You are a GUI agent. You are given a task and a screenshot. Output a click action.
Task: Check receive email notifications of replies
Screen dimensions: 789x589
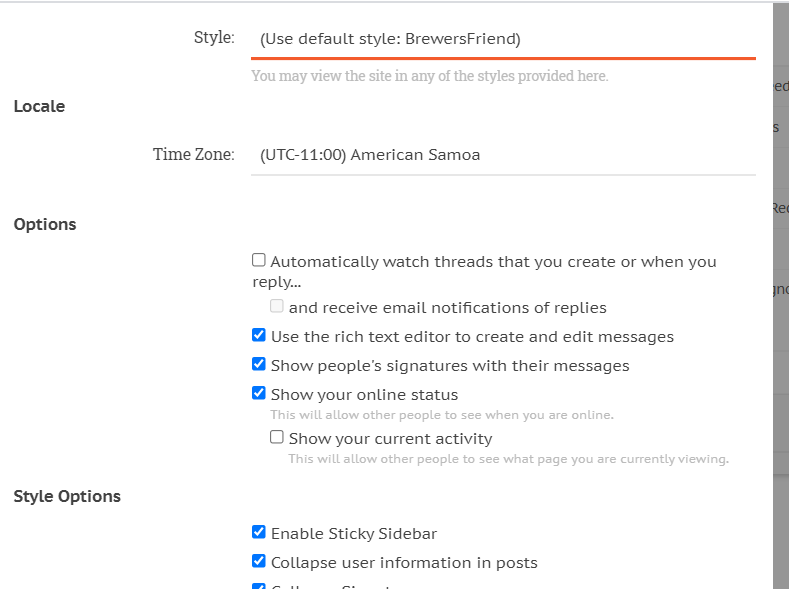click(x=277, y=307)
